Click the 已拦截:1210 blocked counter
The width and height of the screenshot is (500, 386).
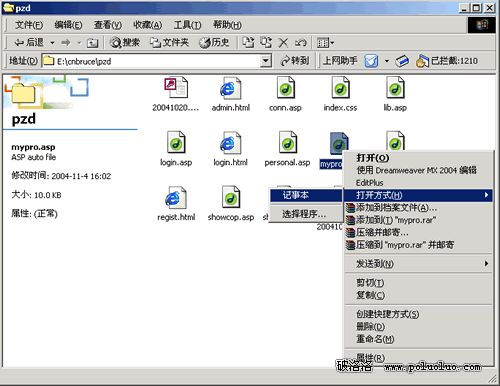[x=447, y=61]
